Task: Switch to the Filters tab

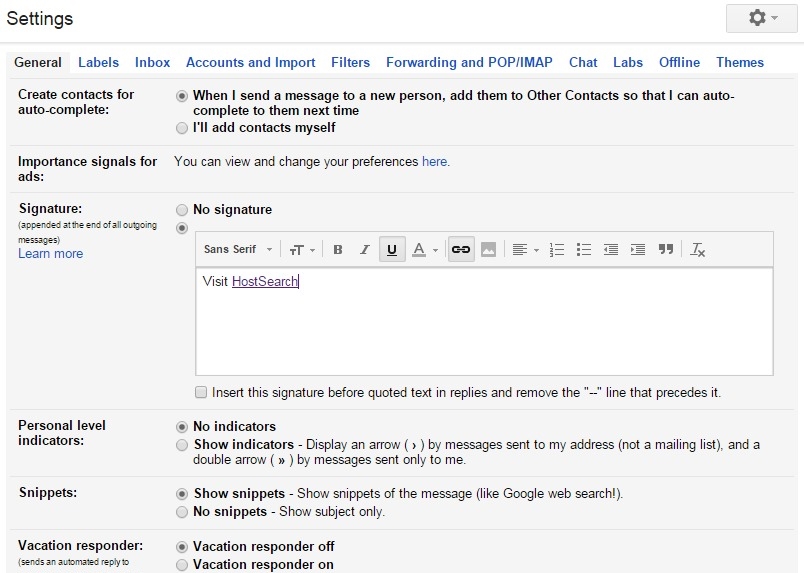Action: point(350,62)
